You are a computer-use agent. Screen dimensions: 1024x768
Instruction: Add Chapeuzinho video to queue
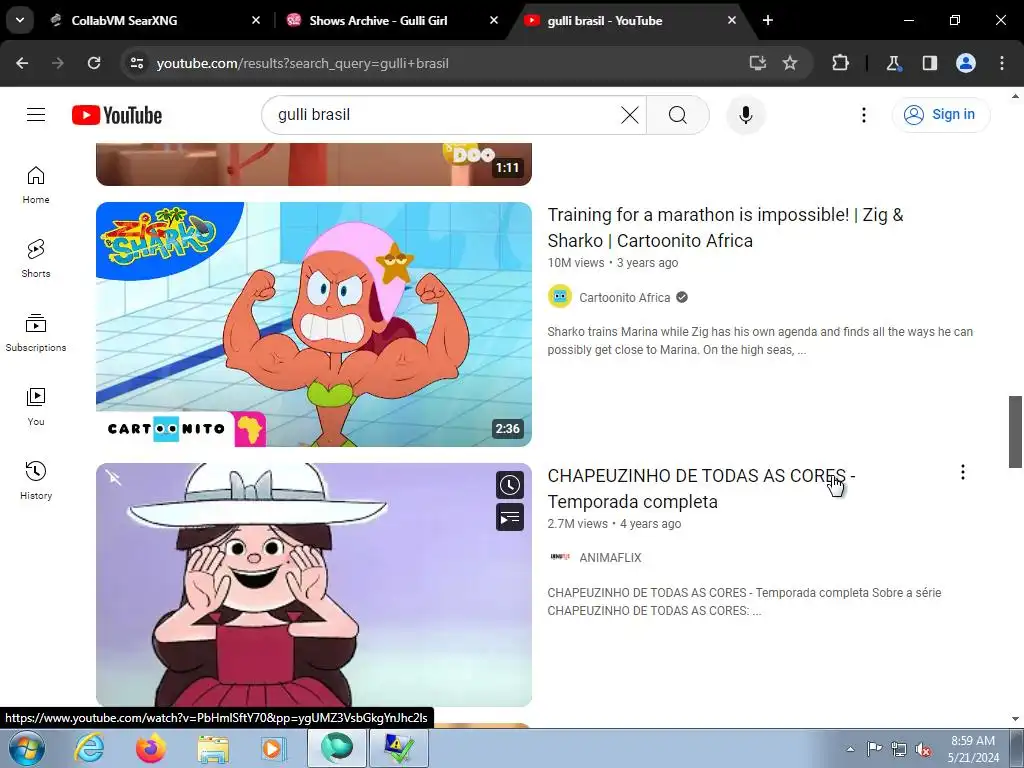click(x=509, y=518)
